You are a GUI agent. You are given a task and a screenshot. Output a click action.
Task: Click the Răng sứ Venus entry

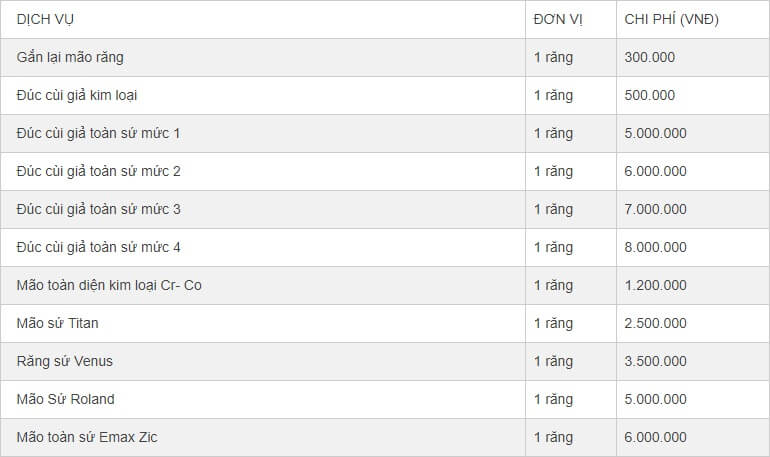click(64, 361)
